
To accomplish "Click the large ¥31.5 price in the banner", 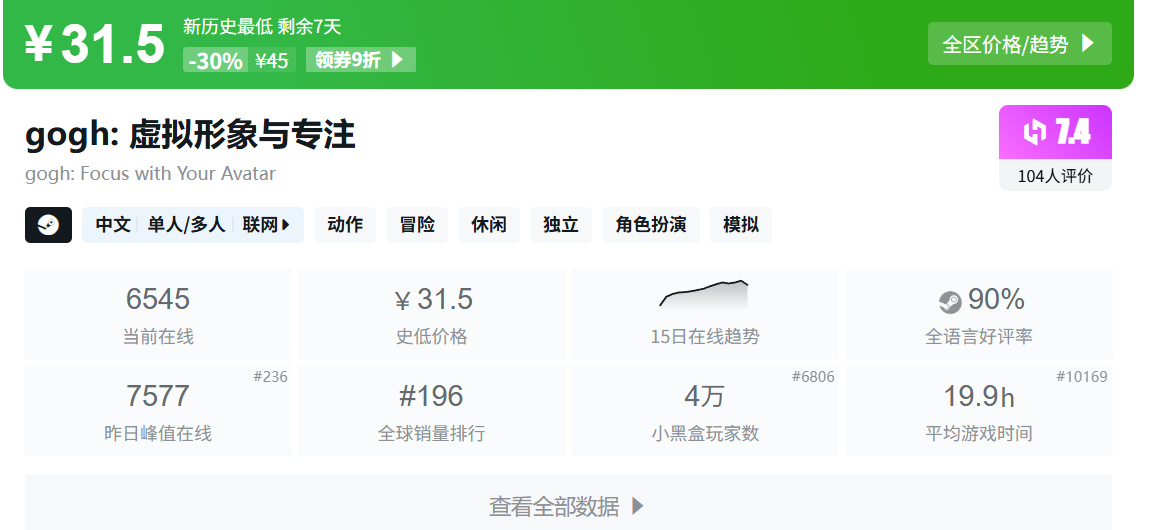I will pos(94,44).
